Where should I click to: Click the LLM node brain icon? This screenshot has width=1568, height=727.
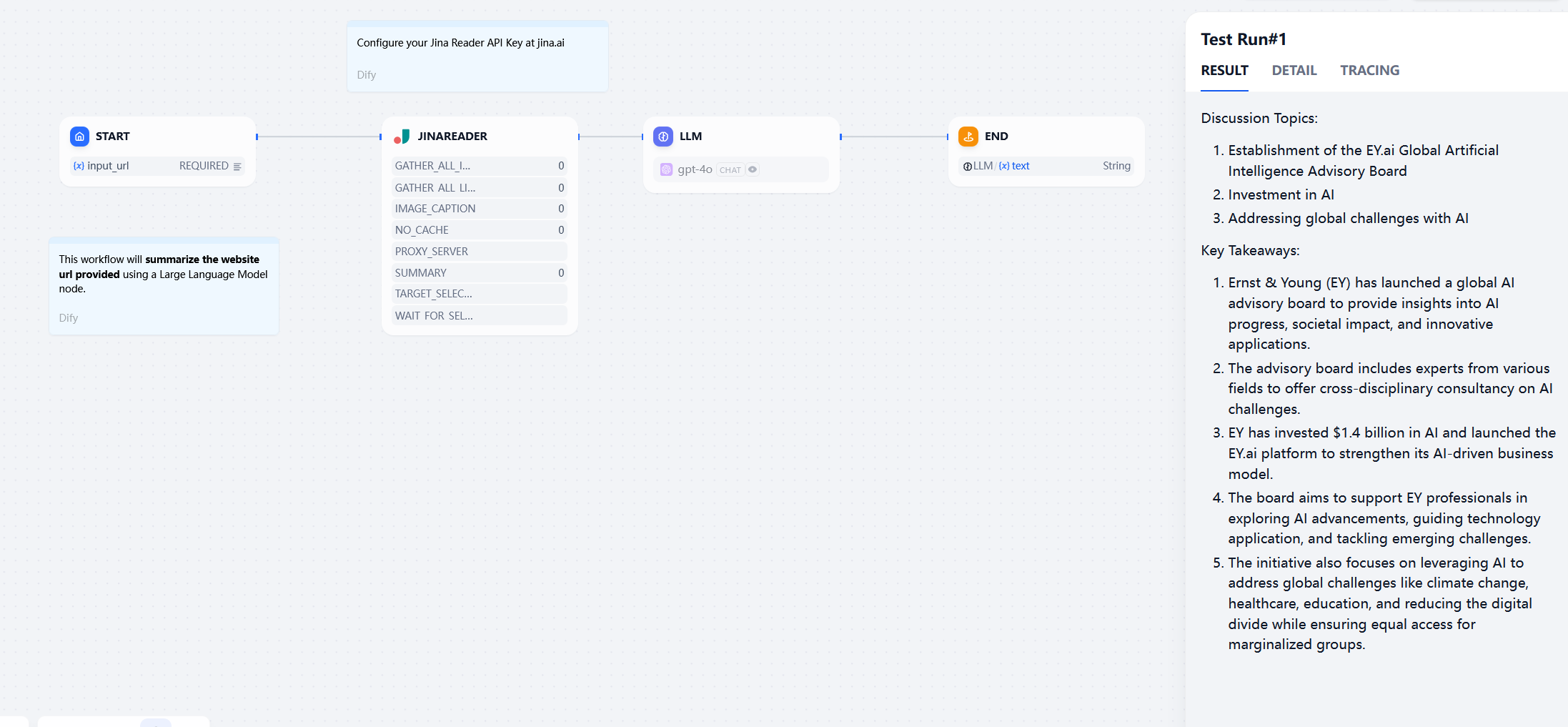coord(663,137)
